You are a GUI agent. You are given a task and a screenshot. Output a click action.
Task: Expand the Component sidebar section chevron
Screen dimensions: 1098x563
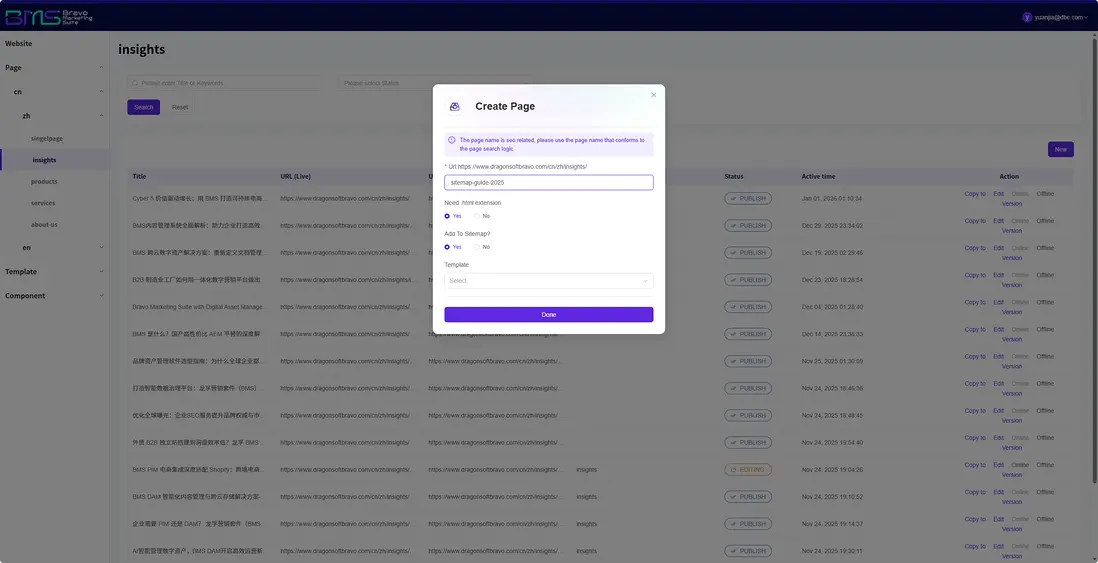(101, 296)
